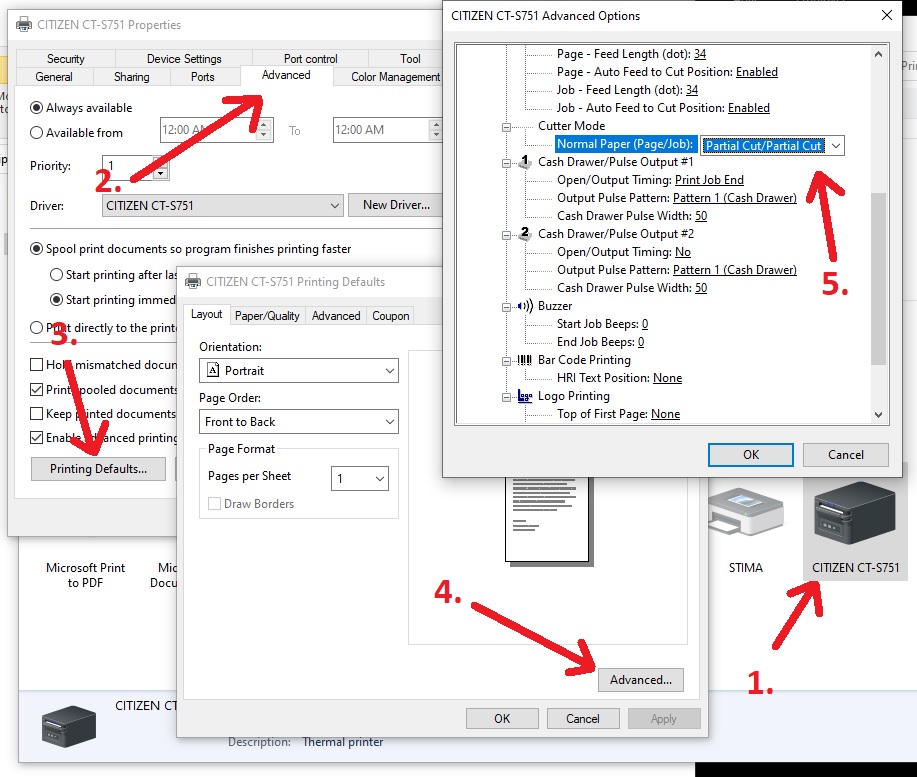Viewport: 917px width, 777px height.
Task: Switch to the Port control tab
Action: click(311, 58)
